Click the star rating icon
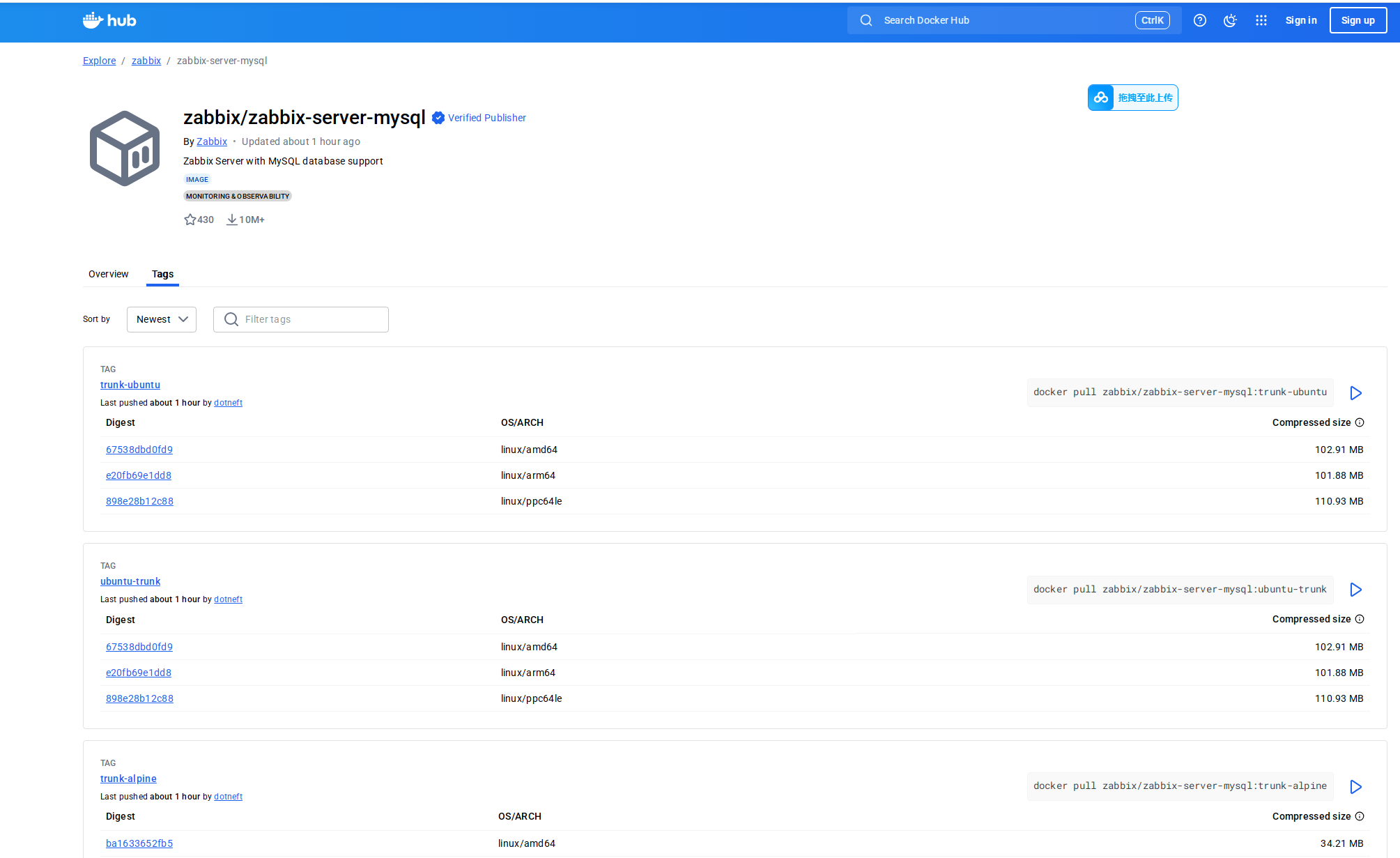This screenshot has height=858, width=1400. [x=190, y=220]
